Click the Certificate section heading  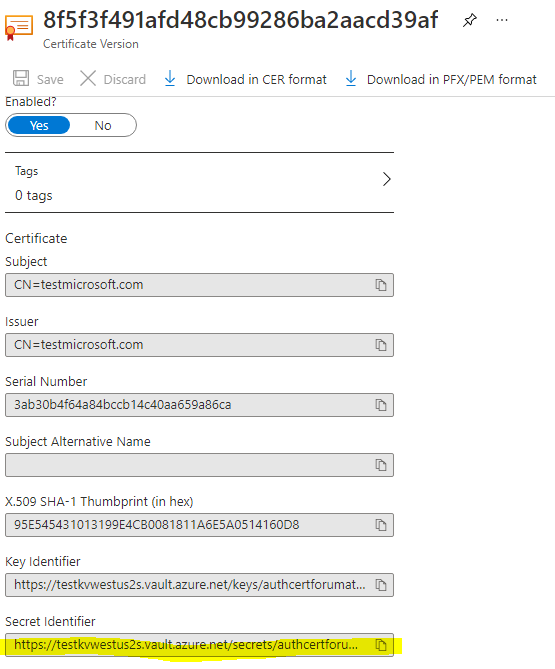coord(36,238)
